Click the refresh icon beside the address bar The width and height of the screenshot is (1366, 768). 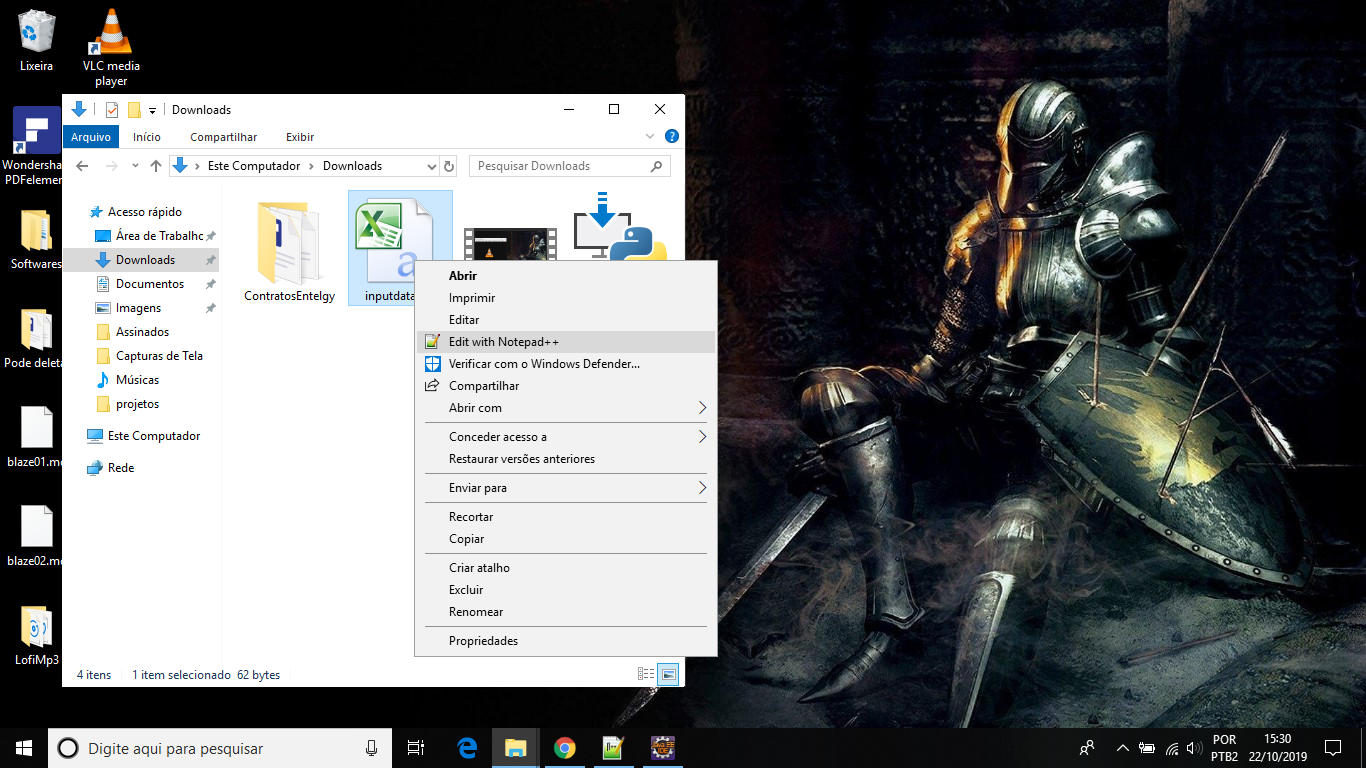tap(449, 166)
